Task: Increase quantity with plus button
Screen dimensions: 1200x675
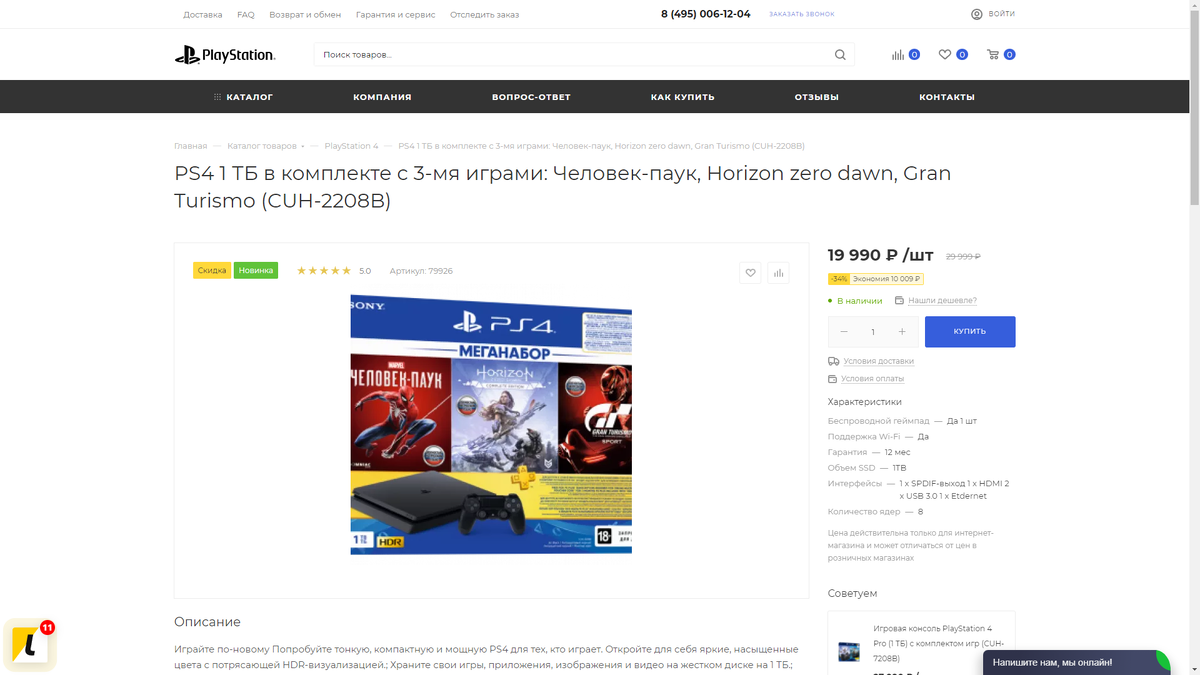Action: pos(902,332)
